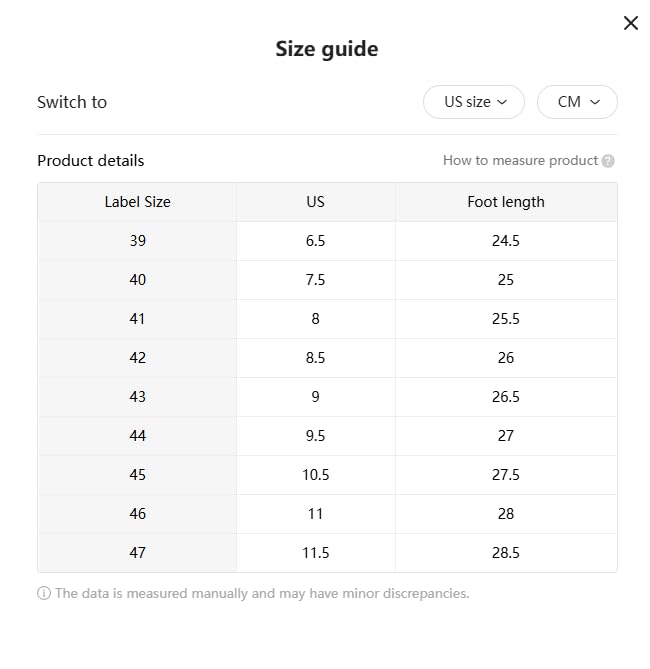650x669 pixels.
Task: Open the CM unit dropdown
Action: click(x=577, y=102)
